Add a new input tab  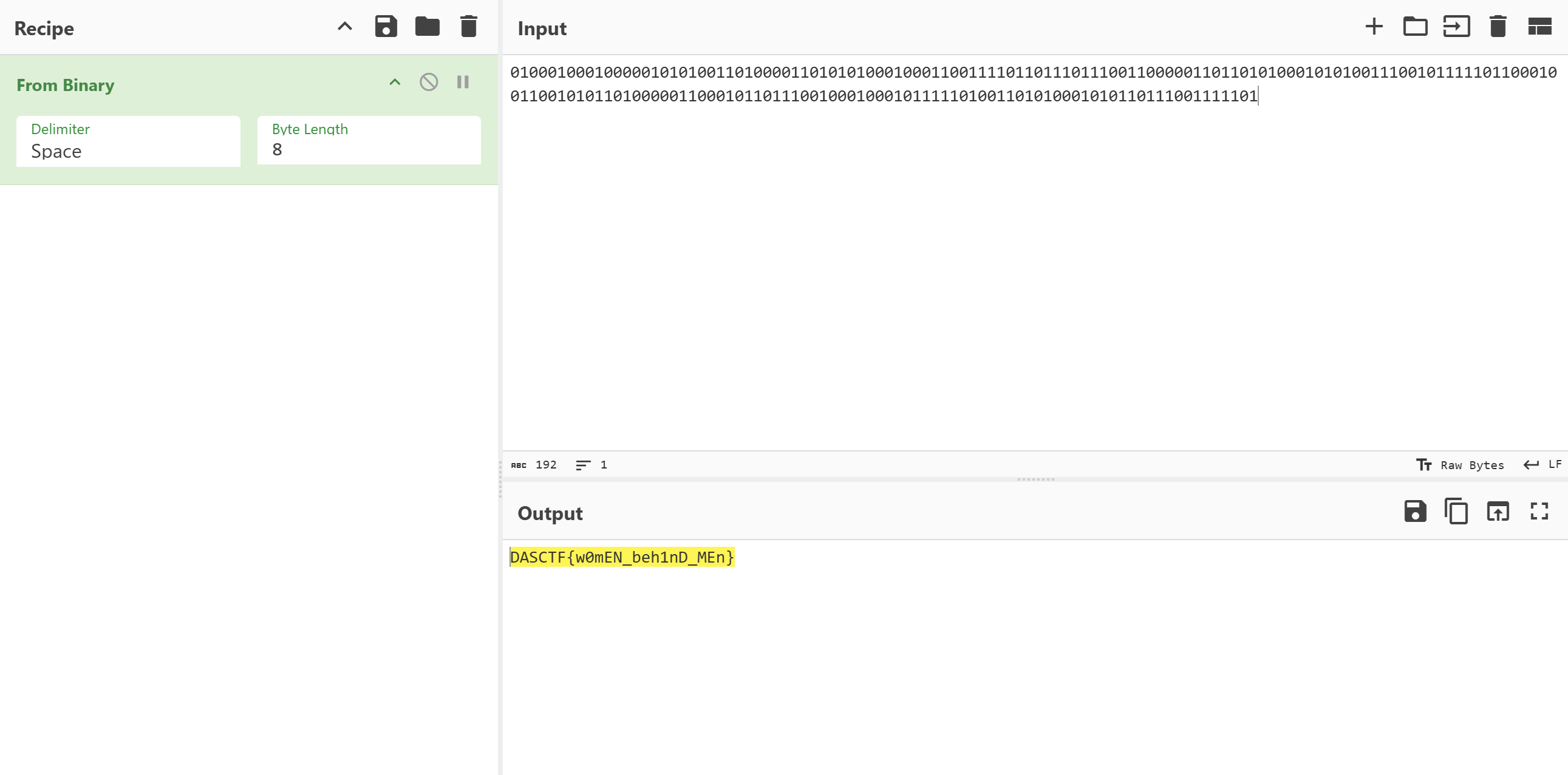coord(1373,27)
